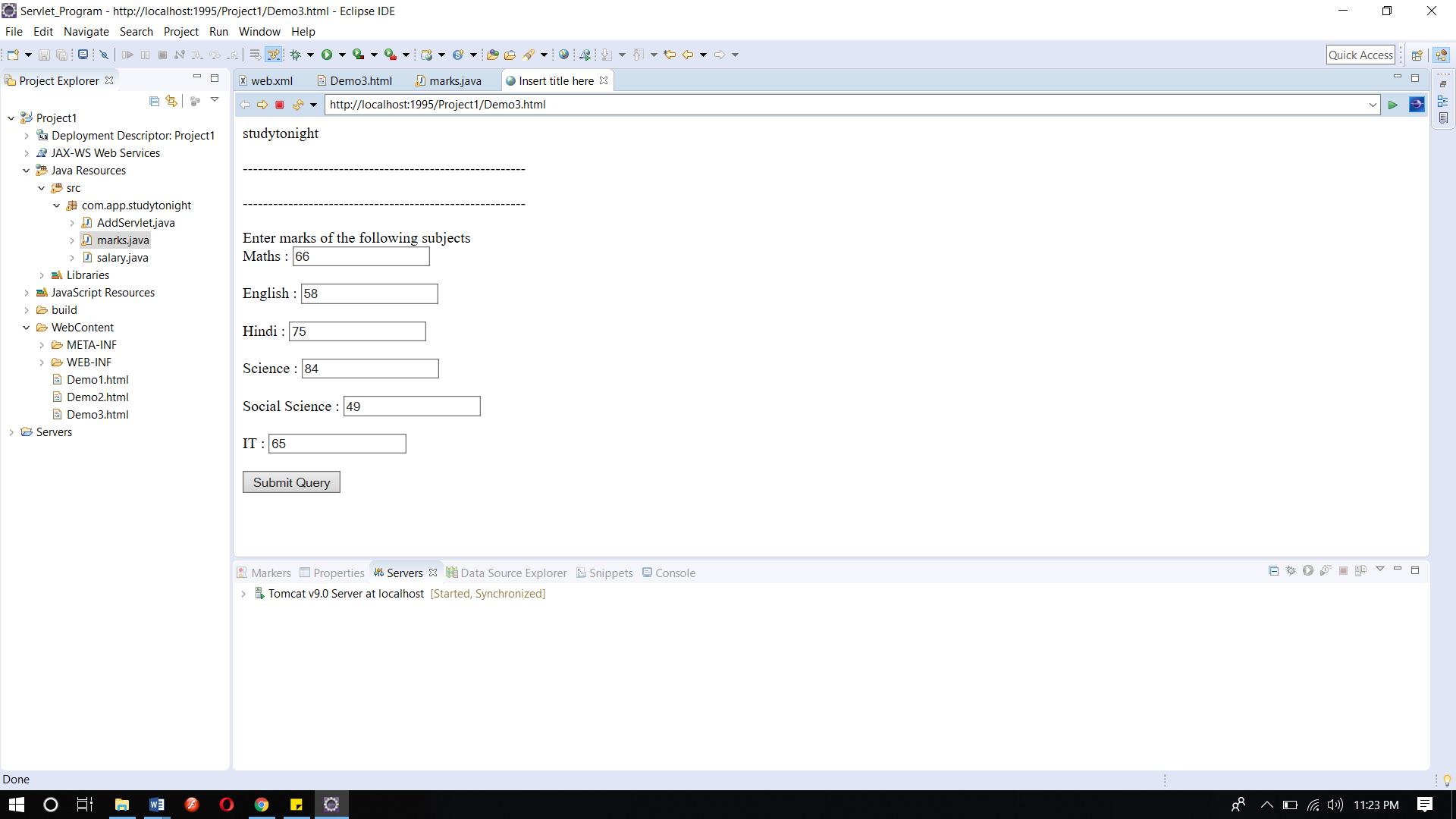Collapse the Project1 tree node
1456x819 pixels.
[x=11, y=118]
